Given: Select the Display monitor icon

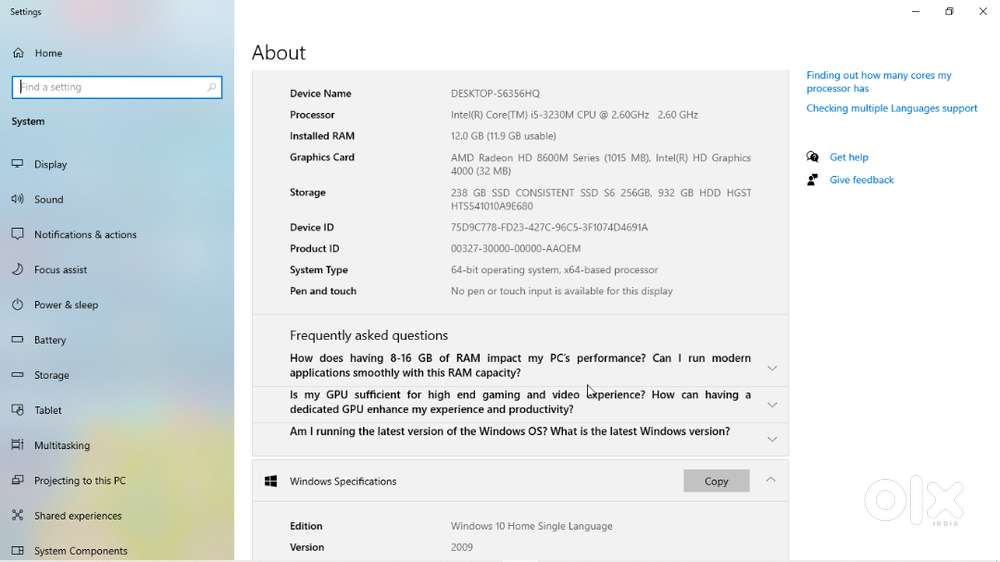Looking at the screenshot, I should [18, 164].
